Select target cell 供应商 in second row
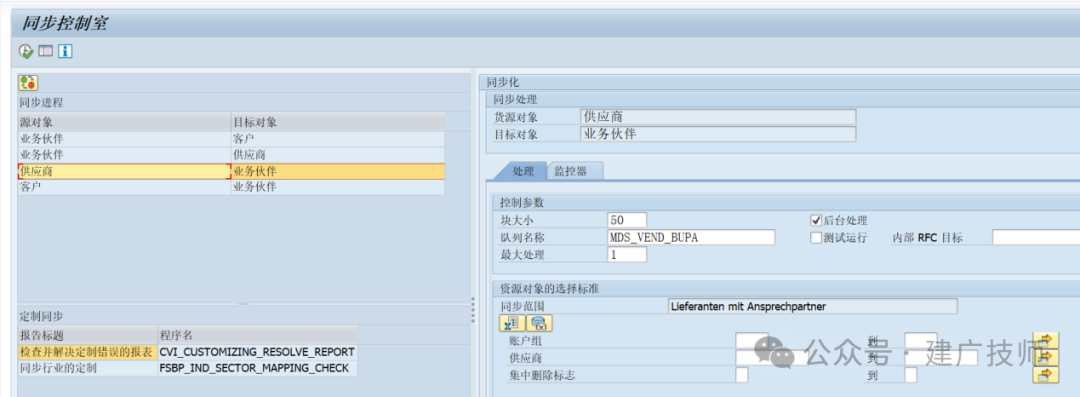The width and height of the screenshot is (1080, 397). click(x=338, y=154)
